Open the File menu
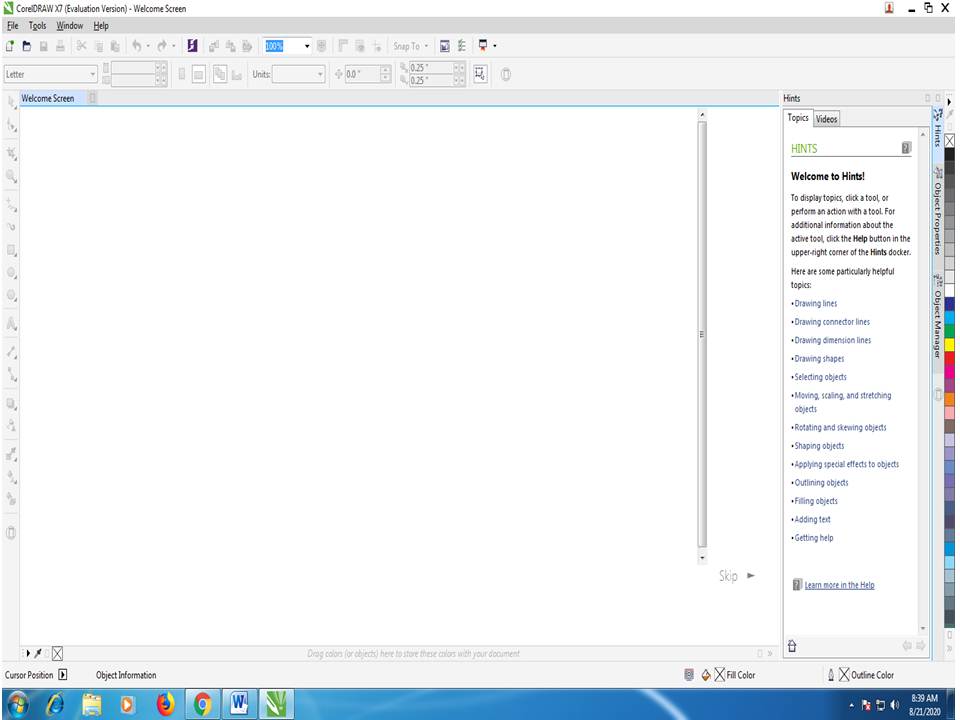Image resolution: width=960 pixels, height=720 pixels. [12, 26]
